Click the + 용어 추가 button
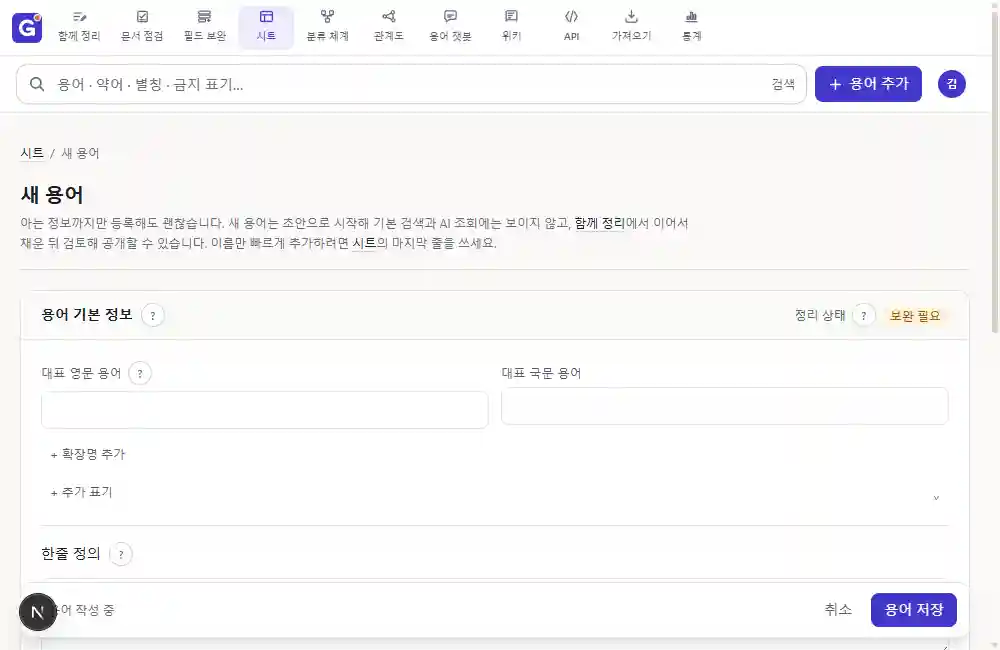Viewport: 1000px width, 650px height. pos(868,84)
